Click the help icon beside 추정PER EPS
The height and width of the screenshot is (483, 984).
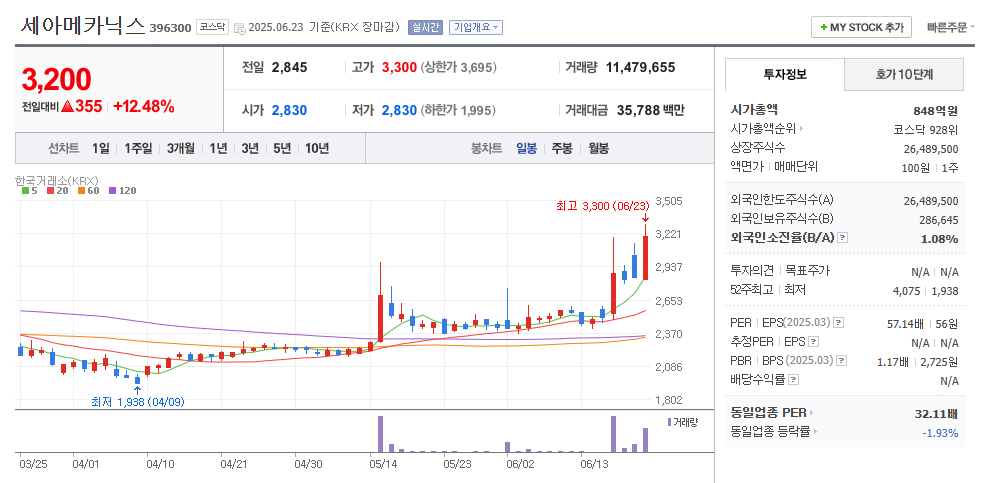coord(813,342)
